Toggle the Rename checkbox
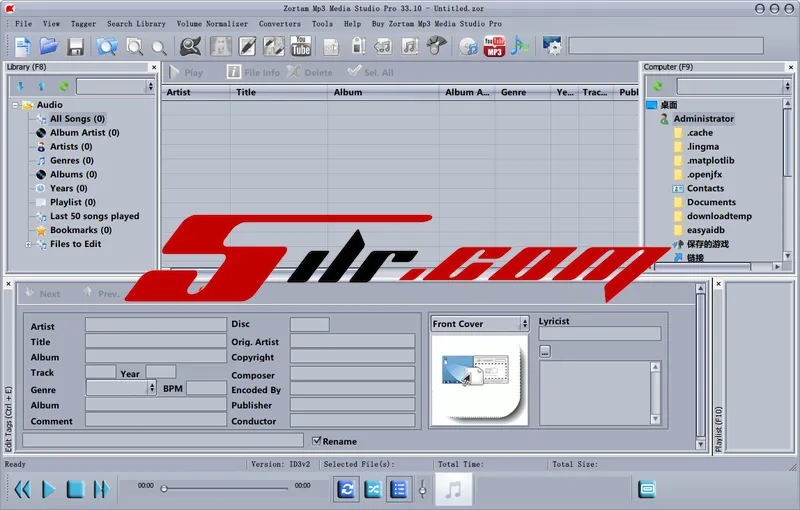The height and width of the screenshot is (510, 800). pos(316,441)
